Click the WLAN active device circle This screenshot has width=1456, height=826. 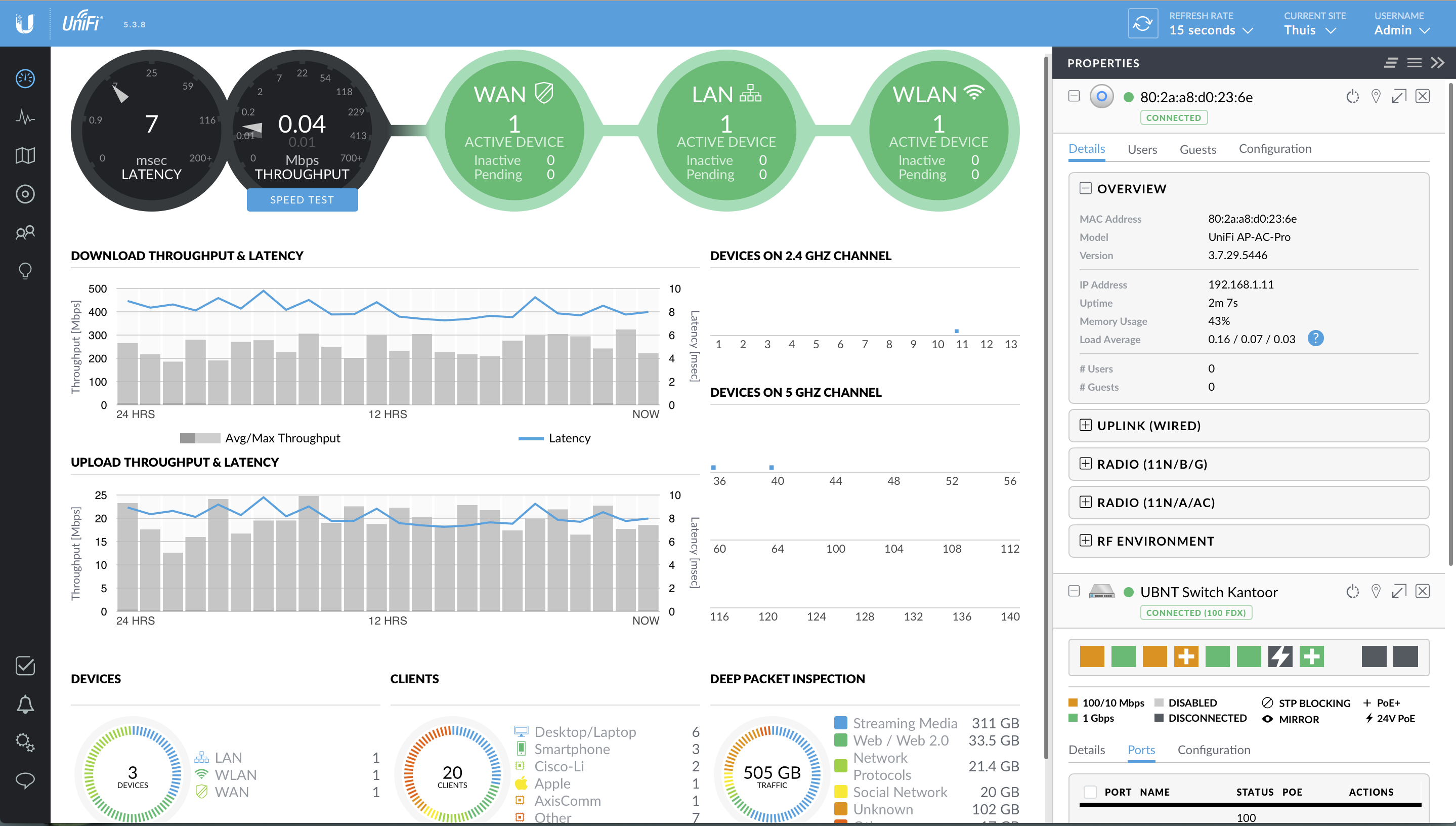(x=938, y=131)
